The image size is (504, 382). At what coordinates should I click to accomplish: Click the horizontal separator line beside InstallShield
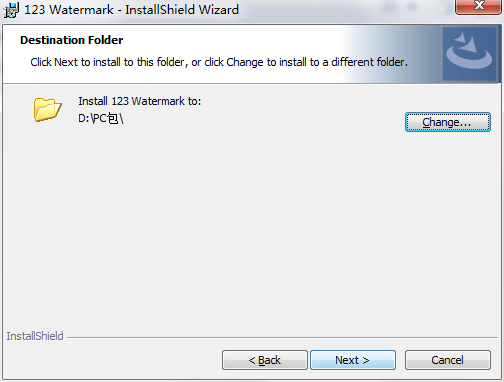click(282, 337)
